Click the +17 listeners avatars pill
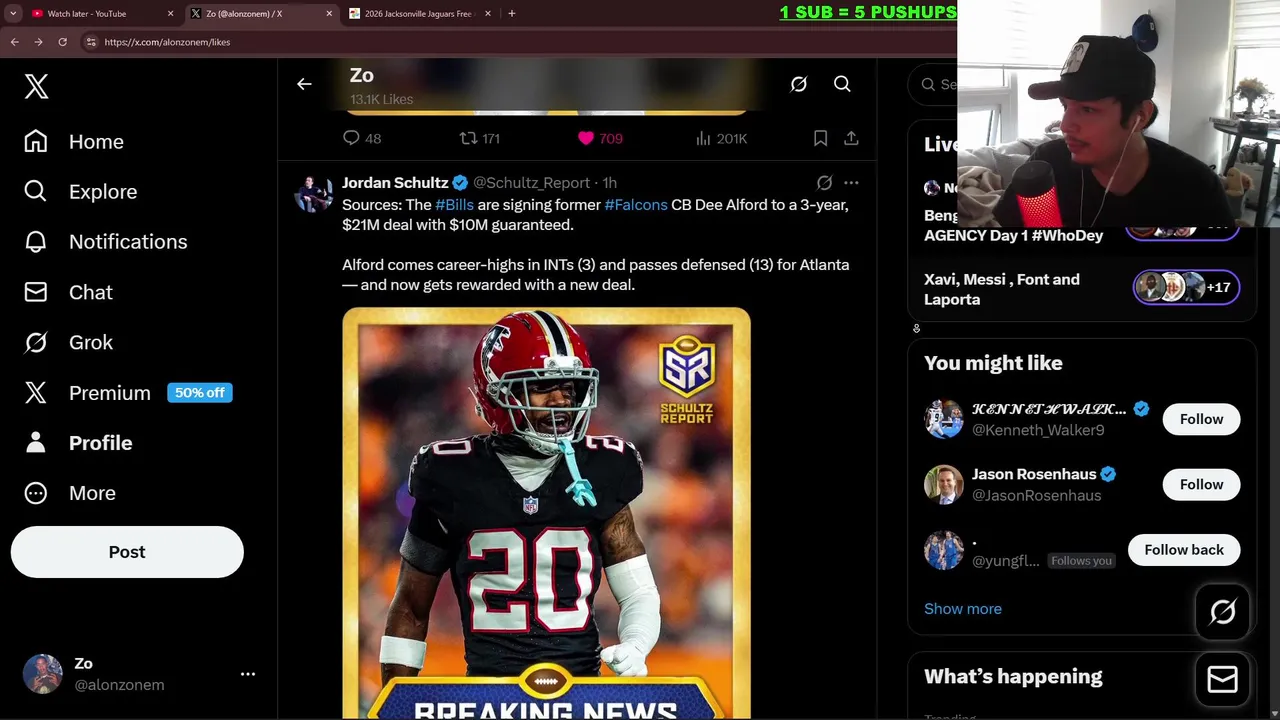Screen dimensions: 1280x720 (1186, 288)
